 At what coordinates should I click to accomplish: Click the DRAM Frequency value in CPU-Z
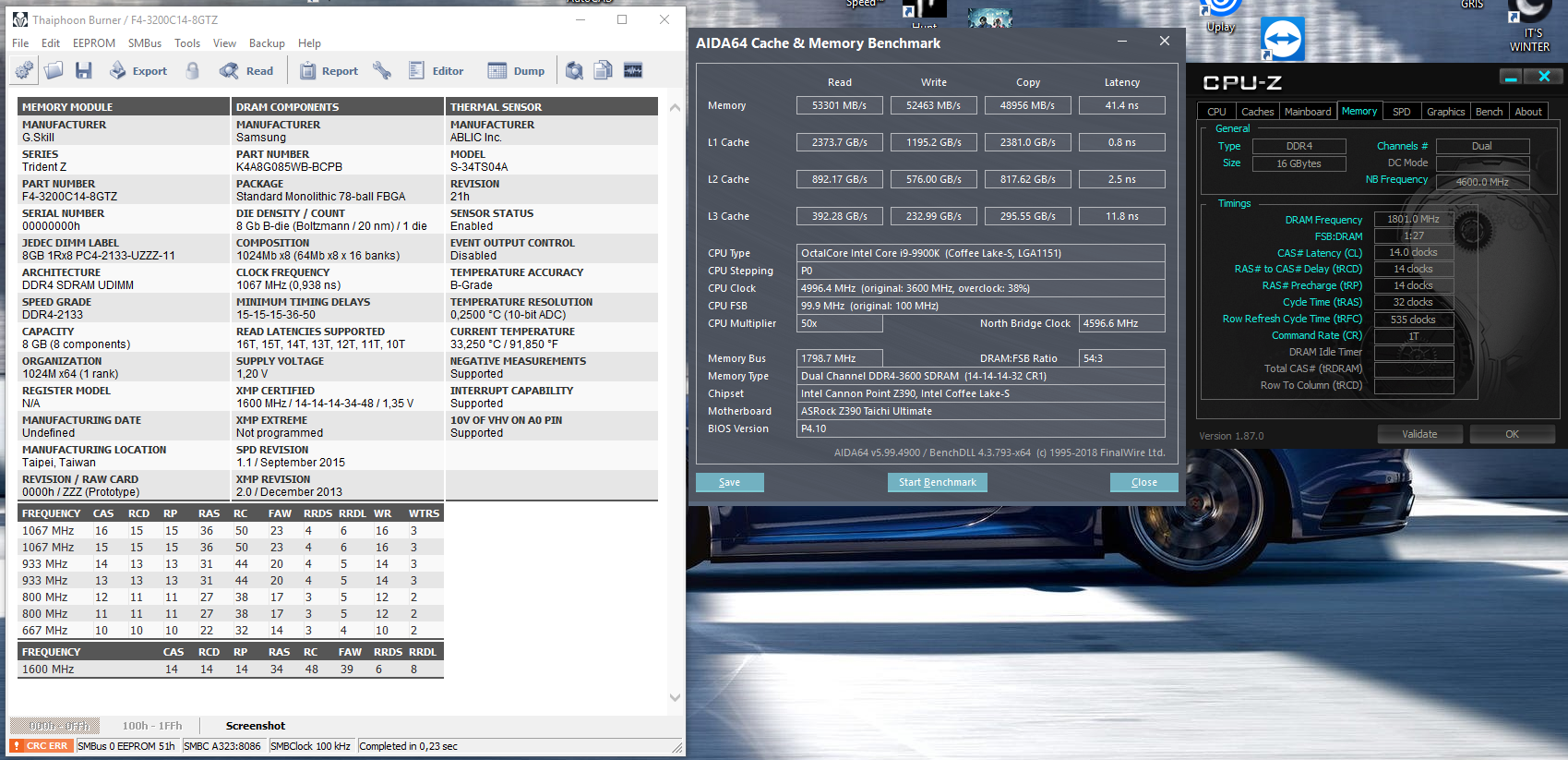[1414, 219]
